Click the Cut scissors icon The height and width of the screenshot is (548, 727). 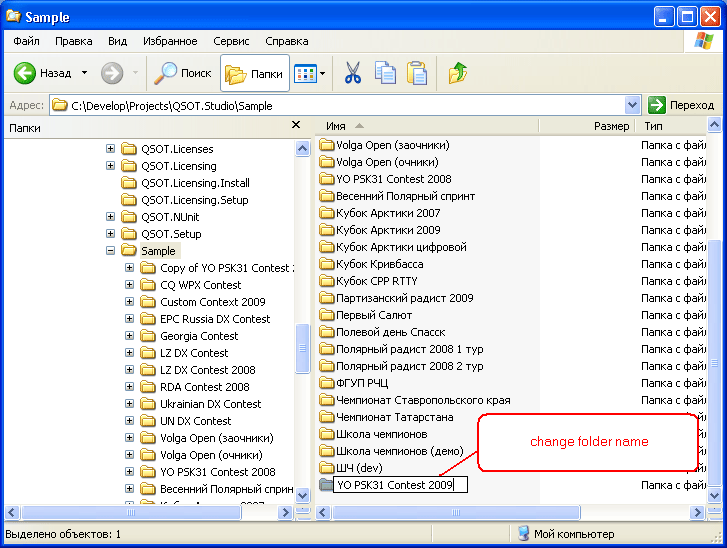click(353, 73)
